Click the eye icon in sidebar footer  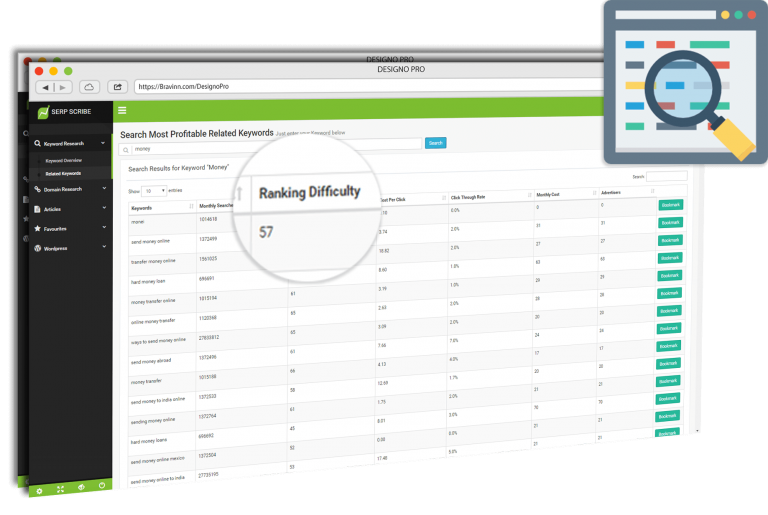(81, 488)
